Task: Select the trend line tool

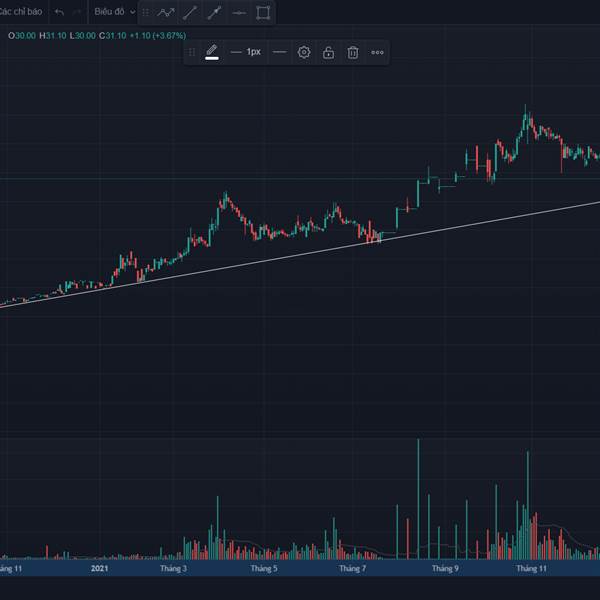Action: tap(190, 12)
